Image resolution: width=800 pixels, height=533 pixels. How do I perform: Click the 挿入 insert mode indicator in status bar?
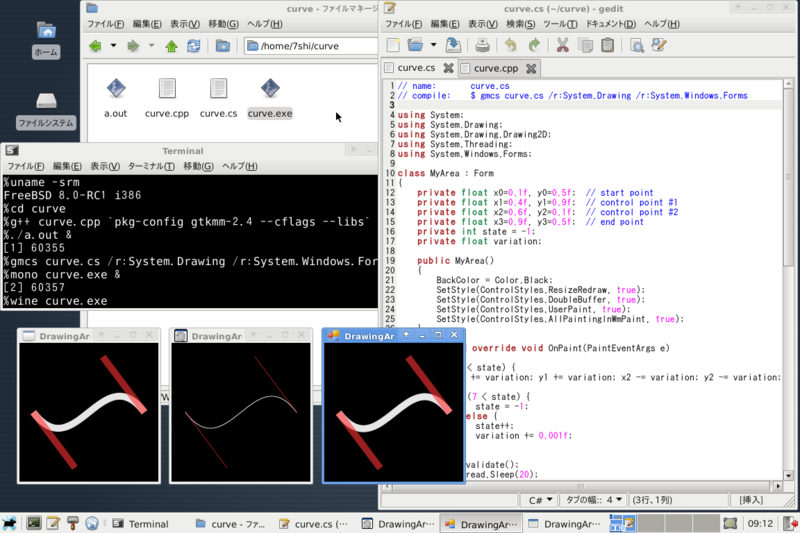[x=751, y=500]
